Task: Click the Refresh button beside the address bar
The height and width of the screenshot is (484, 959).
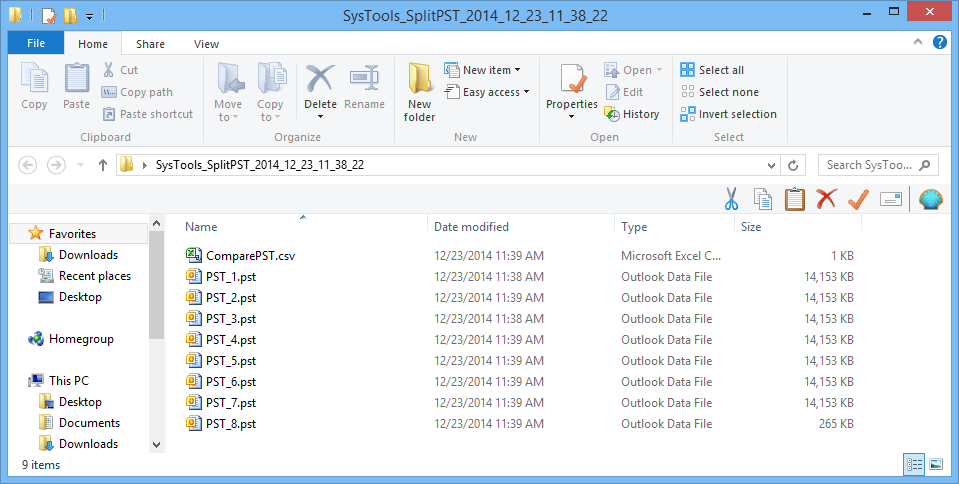Action: (793, 165)
